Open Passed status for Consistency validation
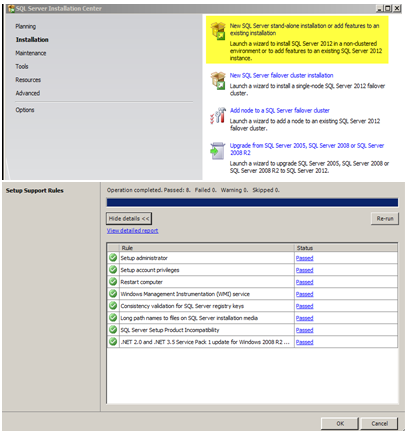The width and height of the screenshot is (405, 431). pos(304,306)
